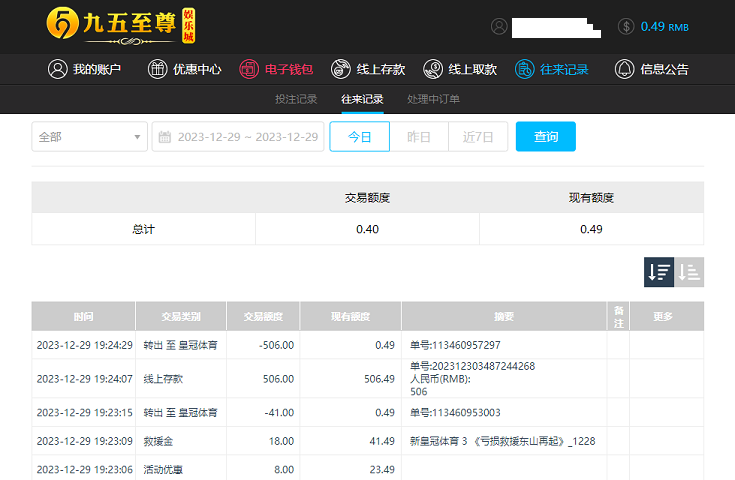Screen dimensions: 735x480
Task: Select the 近7日 filter button
Action: 478,137
